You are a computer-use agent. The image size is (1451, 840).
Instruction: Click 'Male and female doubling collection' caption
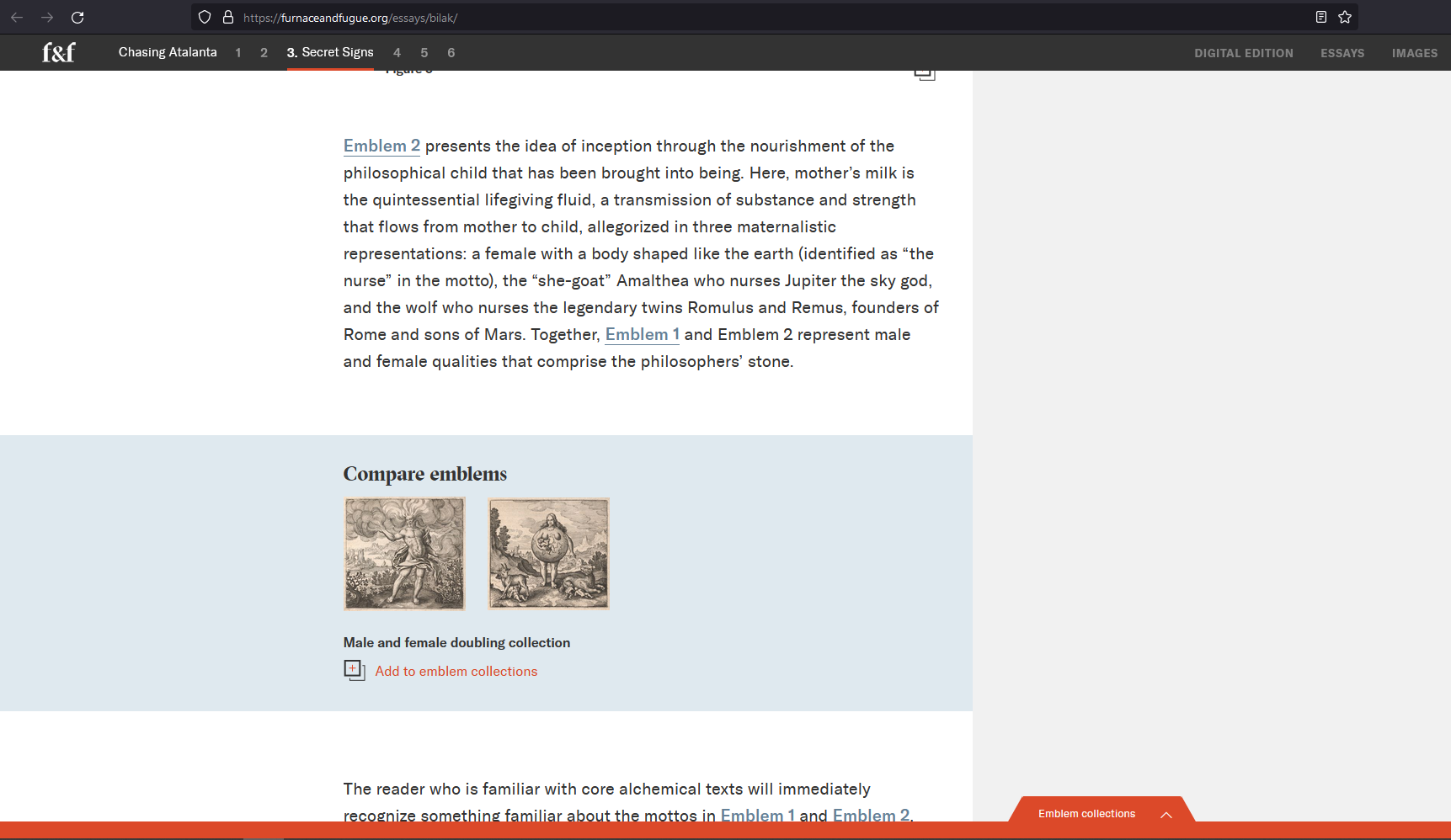(x=456, y=642)
